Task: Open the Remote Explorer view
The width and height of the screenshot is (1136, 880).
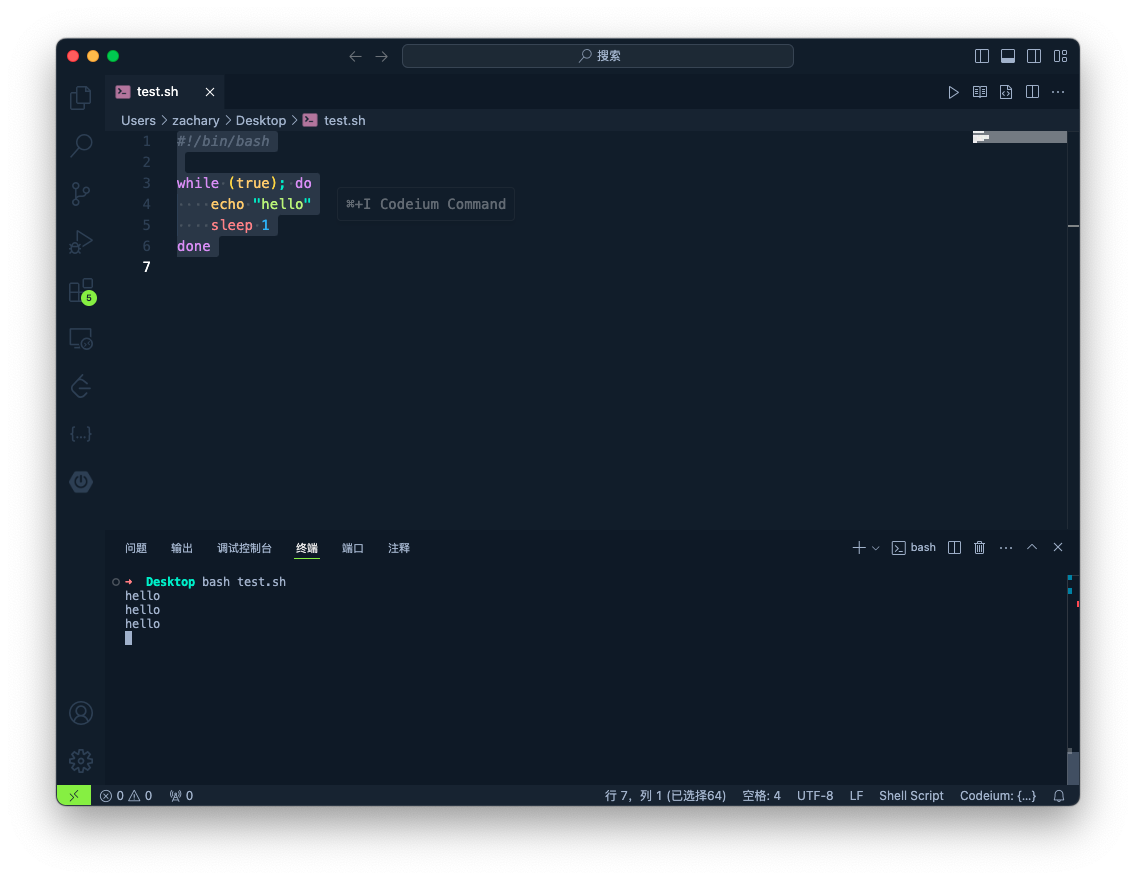Action: [81, 338]
